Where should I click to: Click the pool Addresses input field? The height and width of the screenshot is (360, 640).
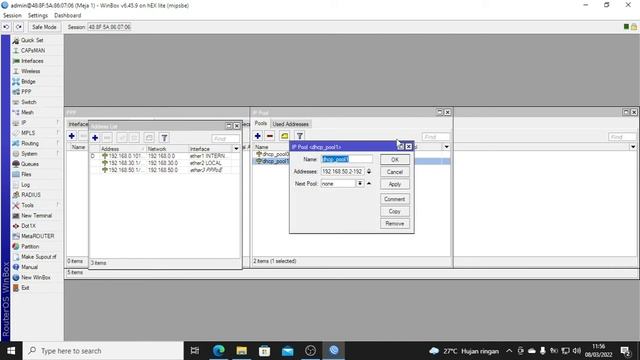[x=342, y=171]
